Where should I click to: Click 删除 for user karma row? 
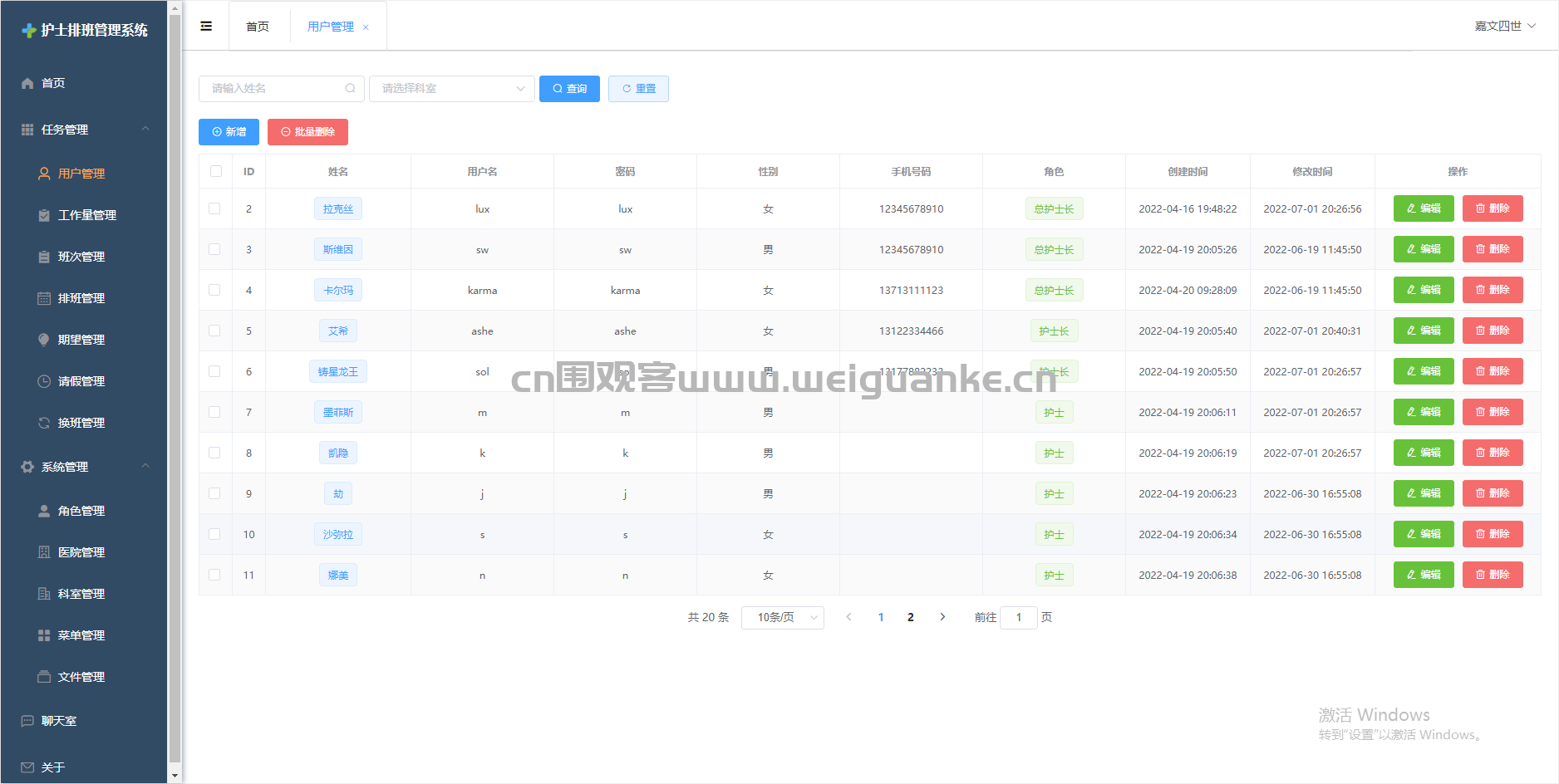tap(1493, 290)
